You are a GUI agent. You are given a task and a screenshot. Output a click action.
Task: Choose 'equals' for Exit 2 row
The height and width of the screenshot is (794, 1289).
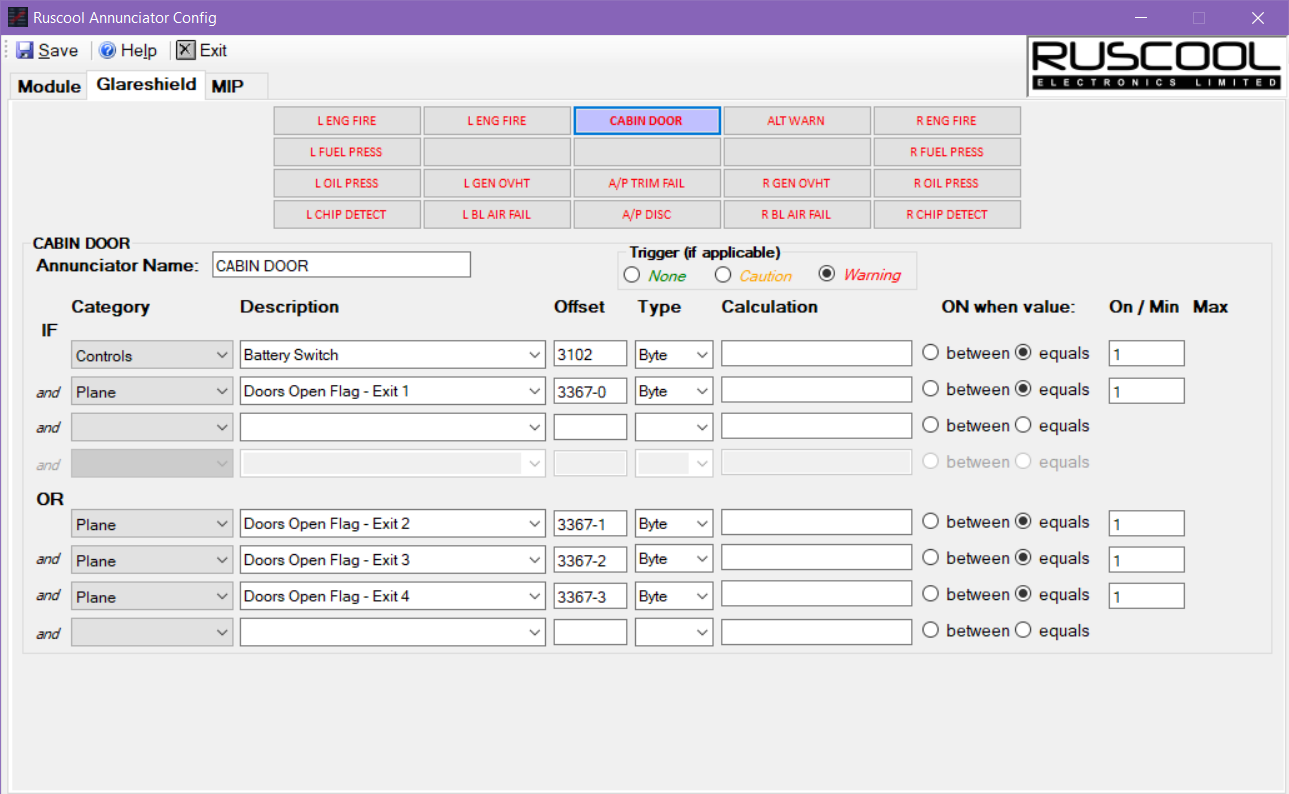[x=1023, y=521]
